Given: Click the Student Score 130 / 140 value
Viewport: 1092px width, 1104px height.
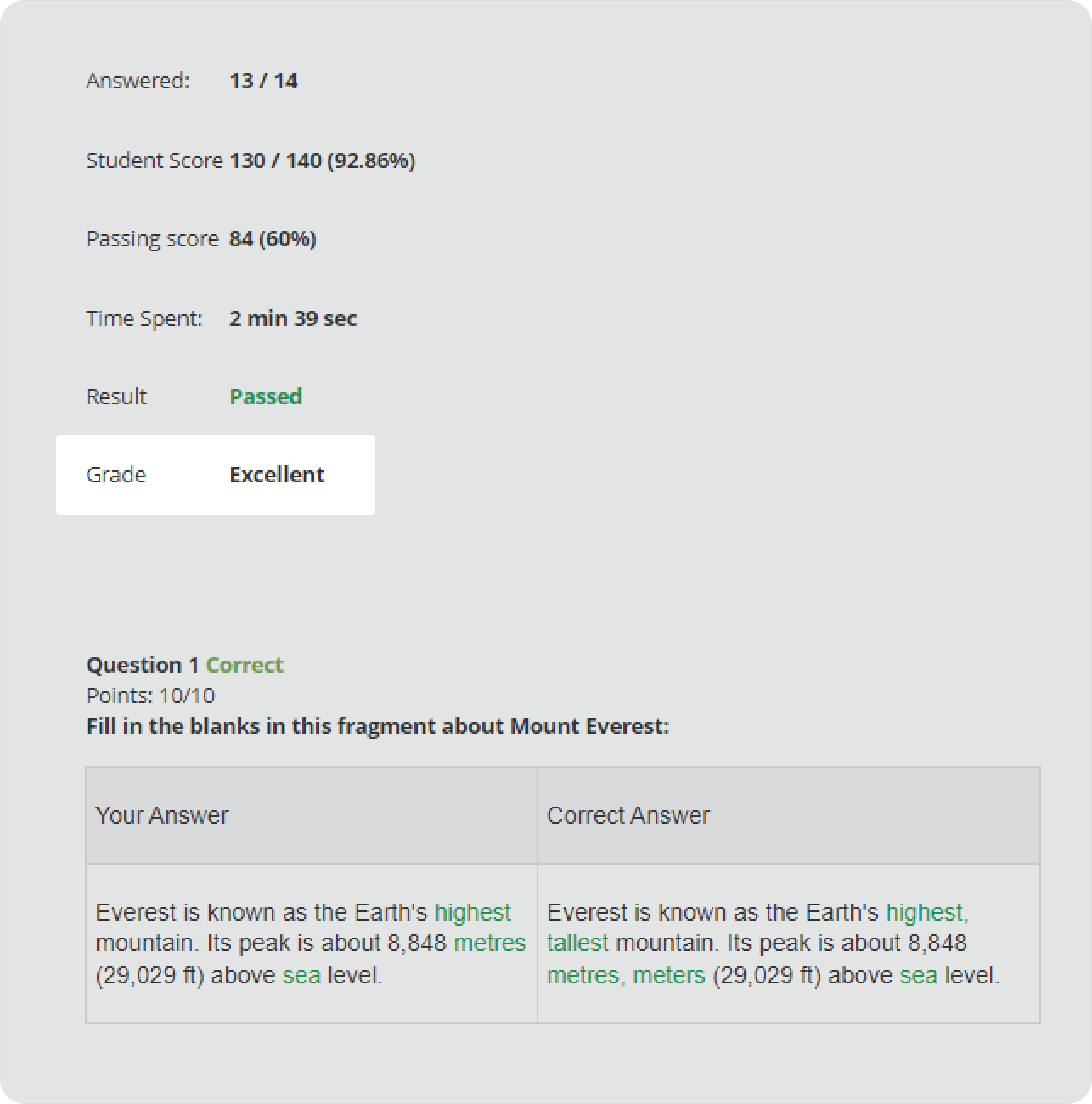Looking at the screenshot, I should (322, 161).
